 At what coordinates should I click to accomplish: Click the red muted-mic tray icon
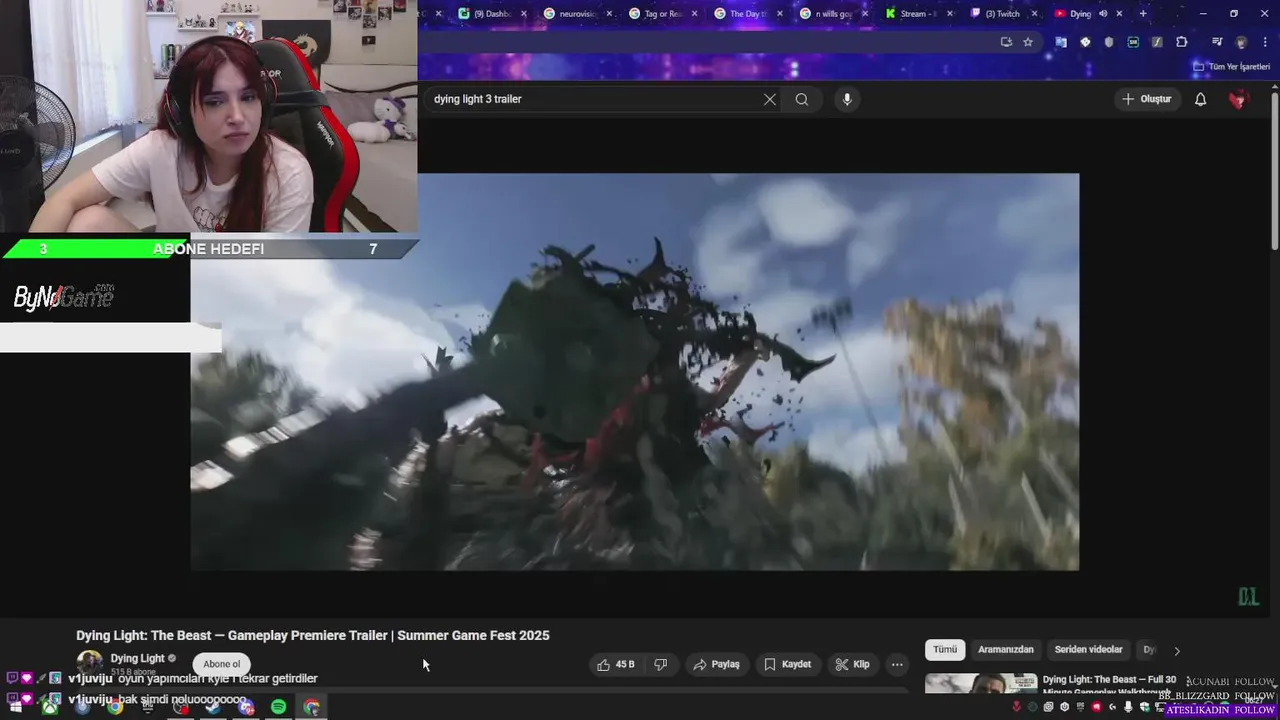1017,707
